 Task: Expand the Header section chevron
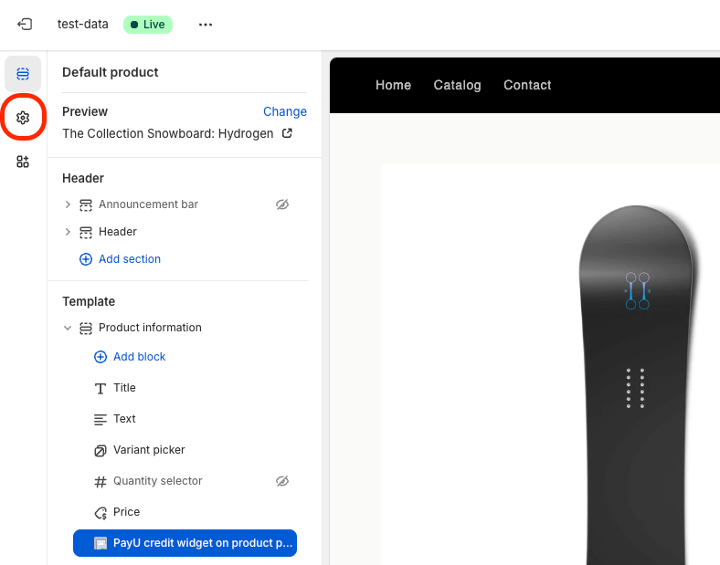[x=68, y=232]
